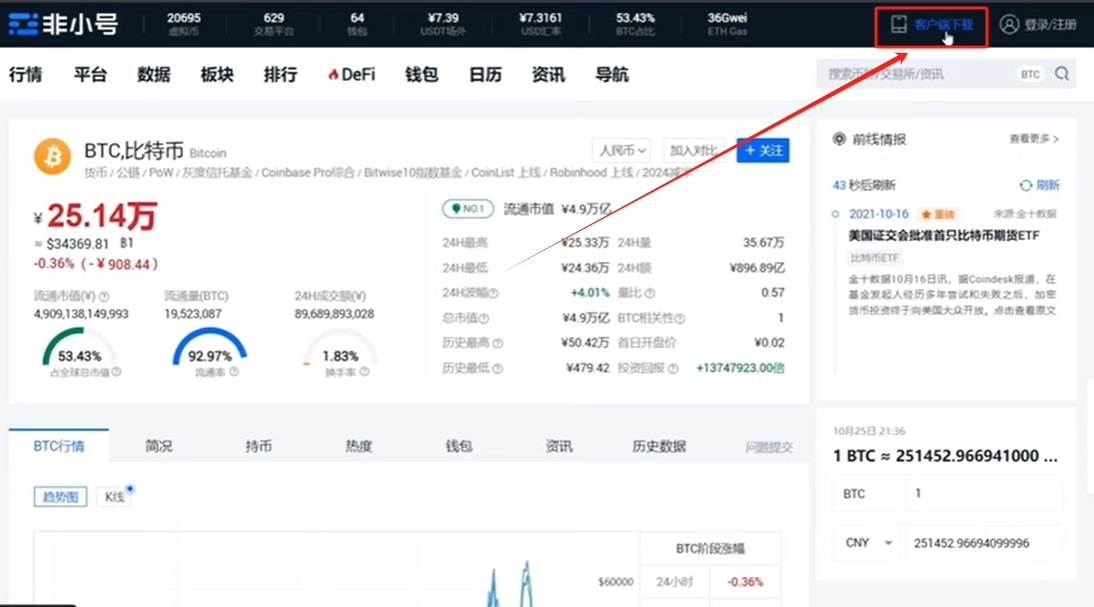Click the NO.1 rank badge
The width and height of the screenshot is (1094, 607).
468,209
